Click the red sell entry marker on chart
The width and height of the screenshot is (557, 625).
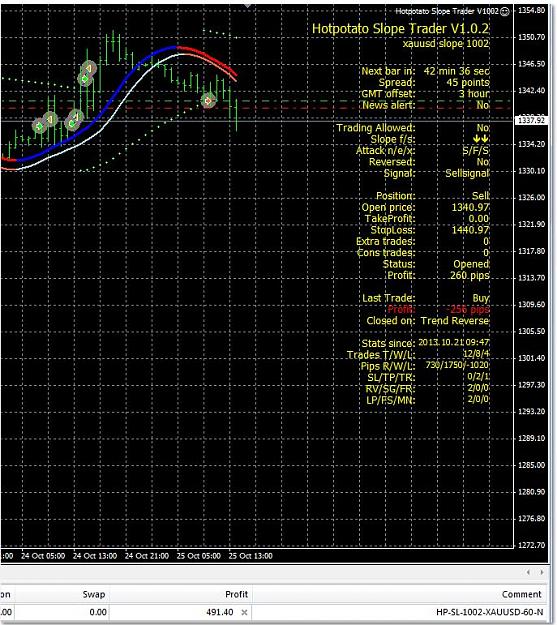(208, 101)
